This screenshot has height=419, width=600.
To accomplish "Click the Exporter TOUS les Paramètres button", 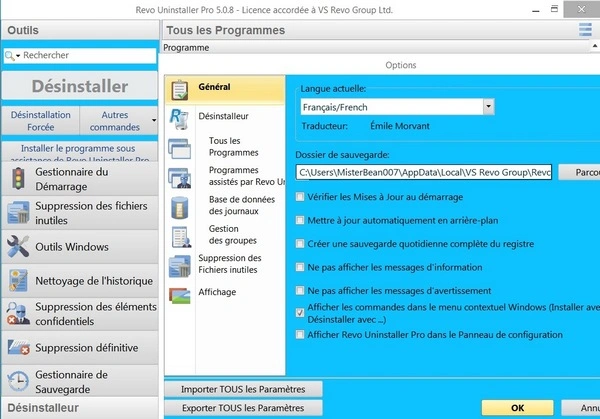I will (243, 408).
